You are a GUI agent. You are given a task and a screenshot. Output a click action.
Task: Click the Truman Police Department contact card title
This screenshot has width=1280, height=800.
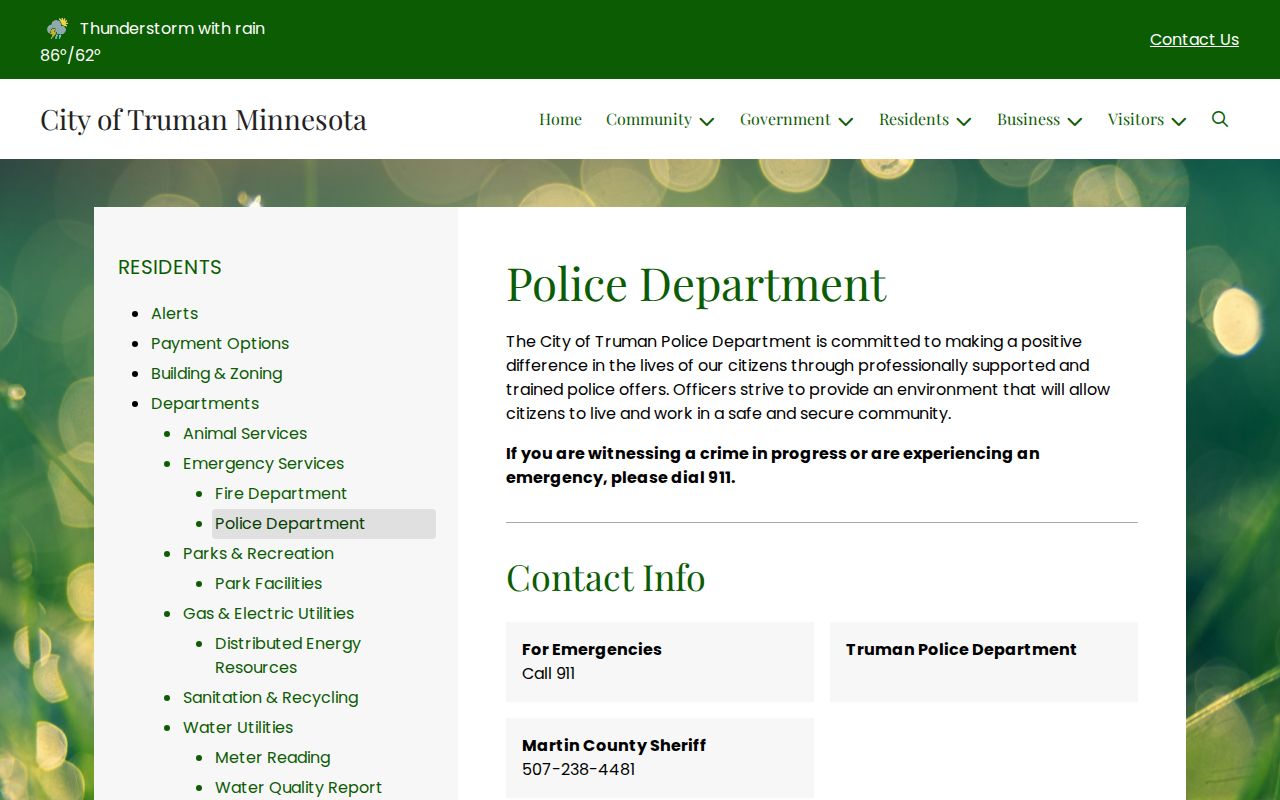point(961,649)
